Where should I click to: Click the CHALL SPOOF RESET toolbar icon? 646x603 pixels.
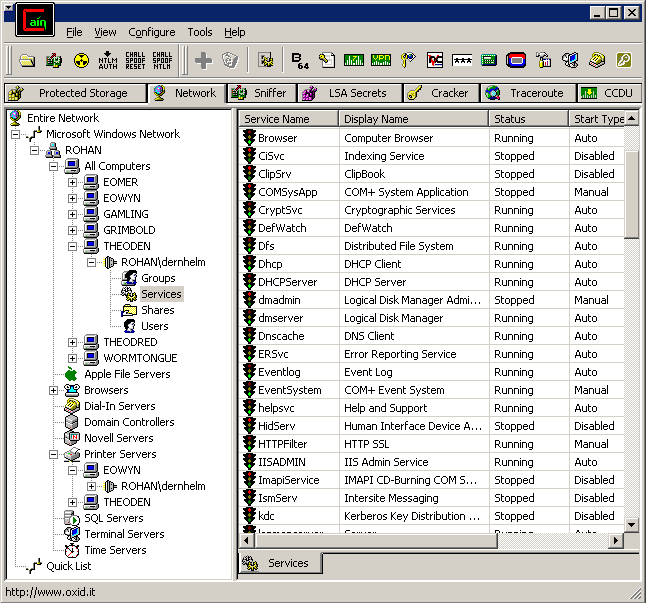click(135, 61)
